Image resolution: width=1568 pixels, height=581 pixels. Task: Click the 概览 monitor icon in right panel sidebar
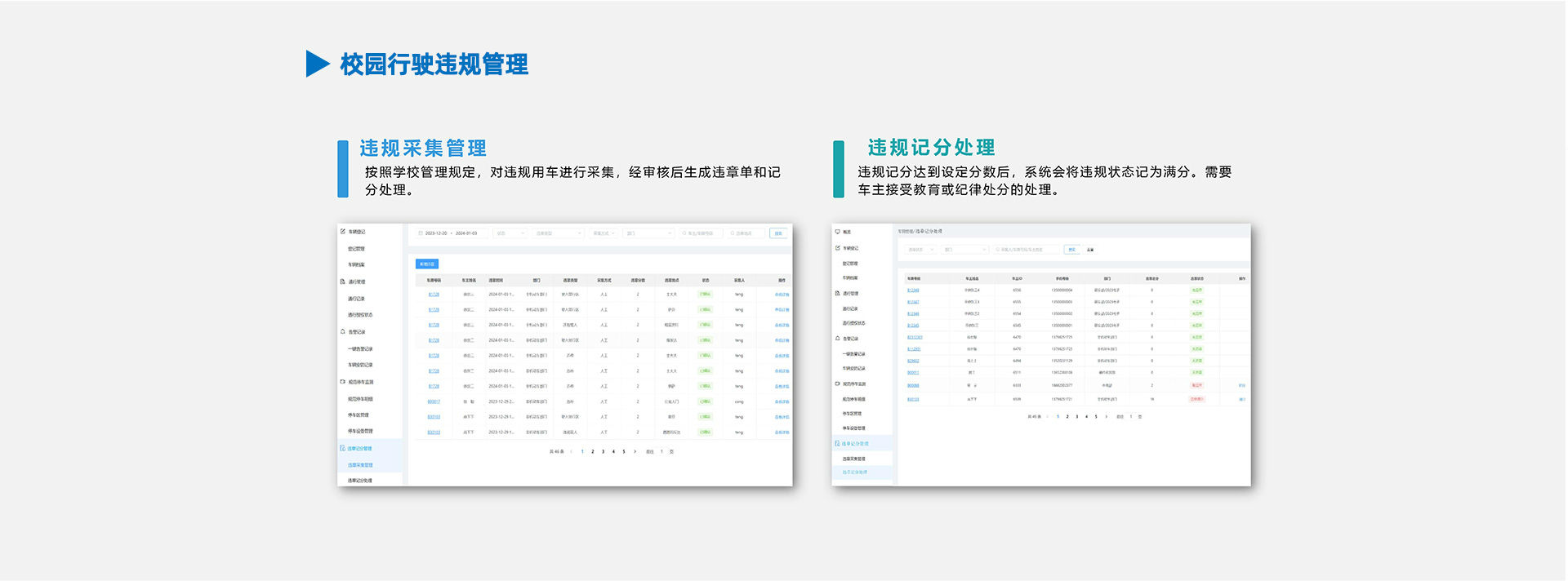point(837,232)
